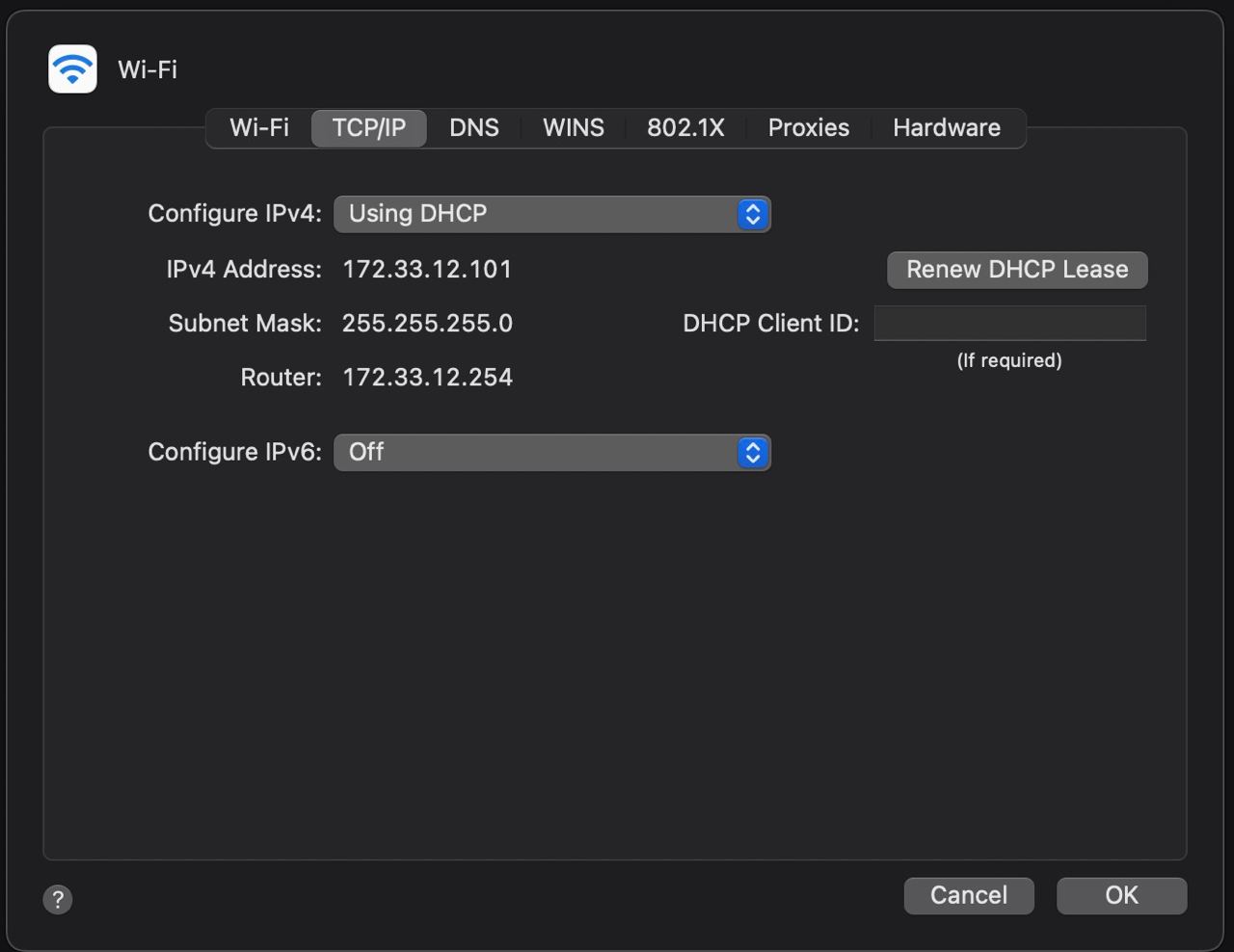Confirm settings with the OK button
The width and height of the screenshot is (1234, 952).
1121,895
